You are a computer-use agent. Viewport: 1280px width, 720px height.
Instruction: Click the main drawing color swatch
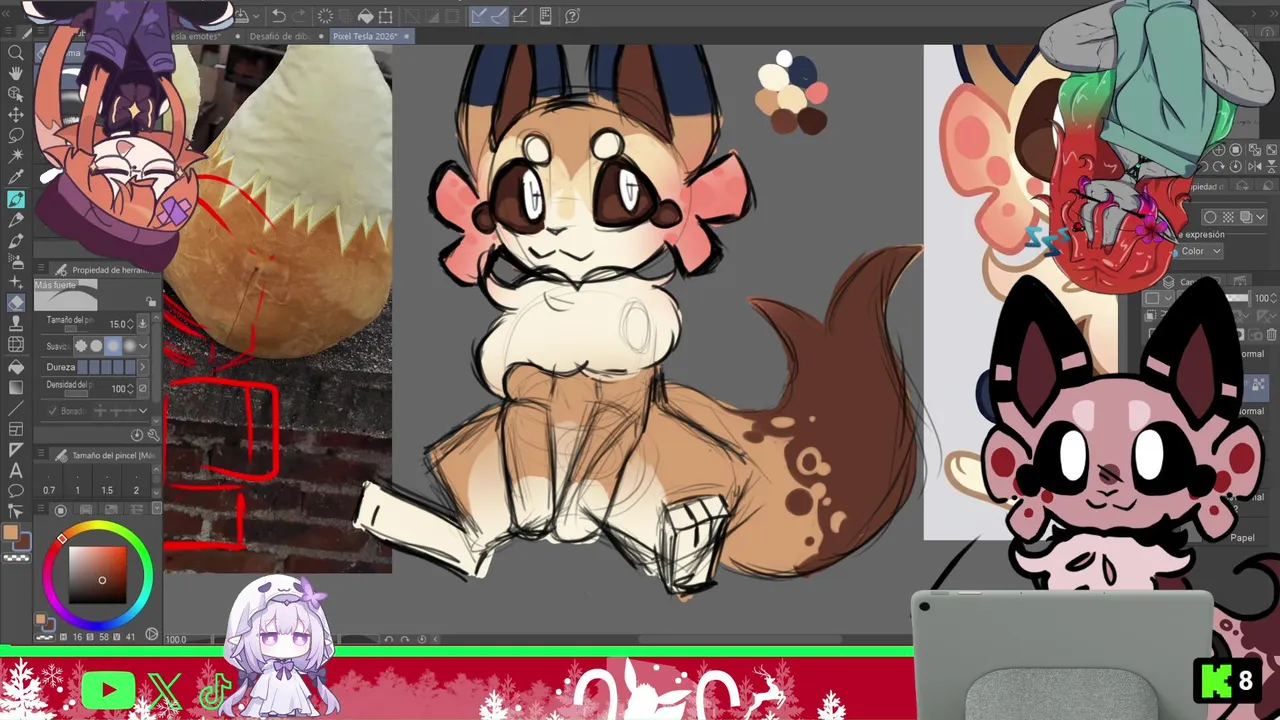tap(11, 533)
